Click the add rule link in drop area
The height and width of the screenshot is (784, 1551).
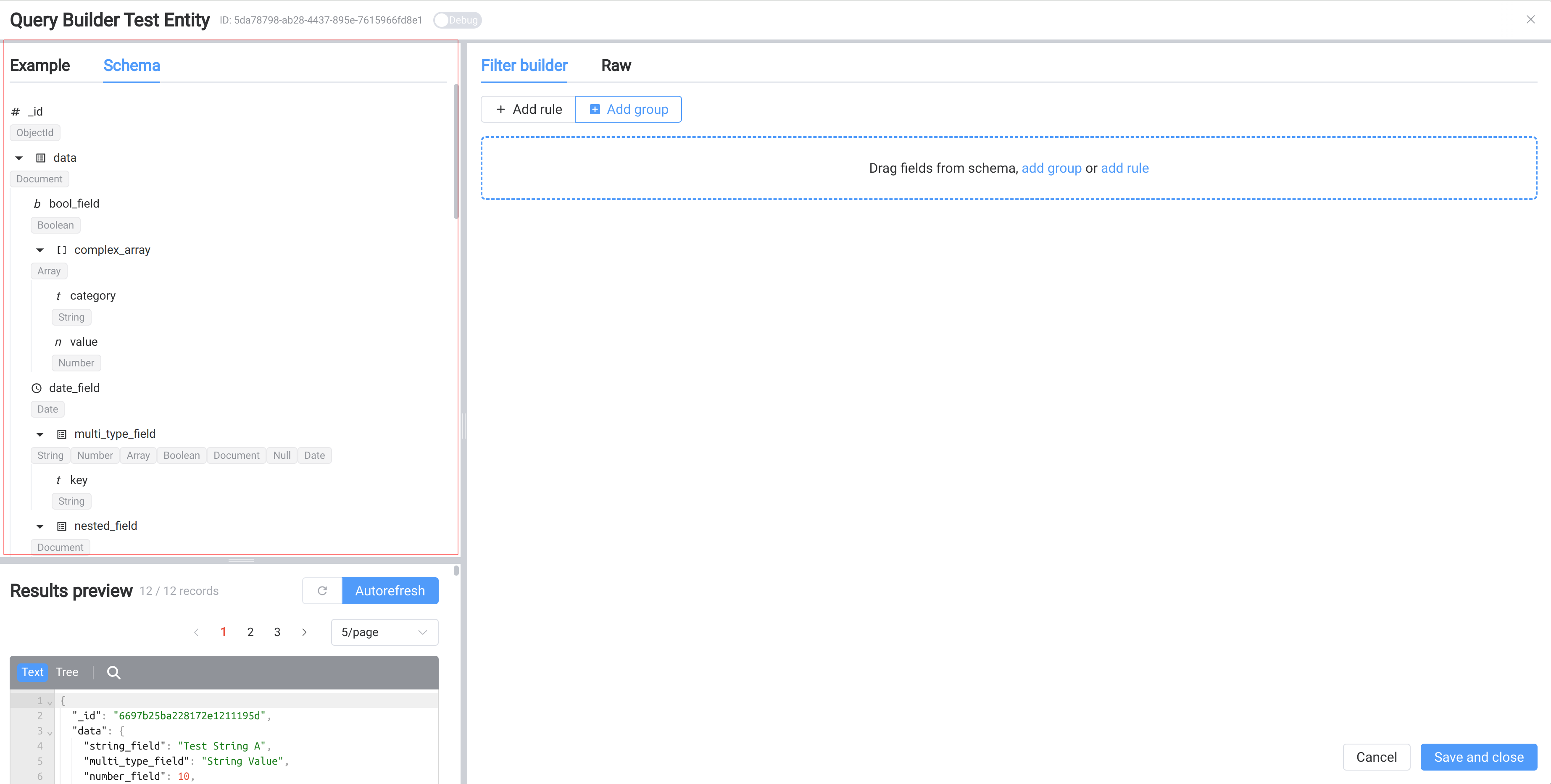point(1125,168)
